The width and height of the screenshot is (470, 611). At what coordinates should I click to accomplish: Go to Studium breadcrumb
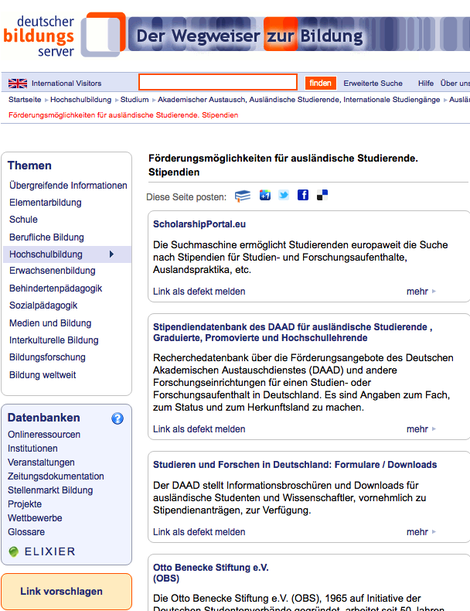tap(134, 99)
